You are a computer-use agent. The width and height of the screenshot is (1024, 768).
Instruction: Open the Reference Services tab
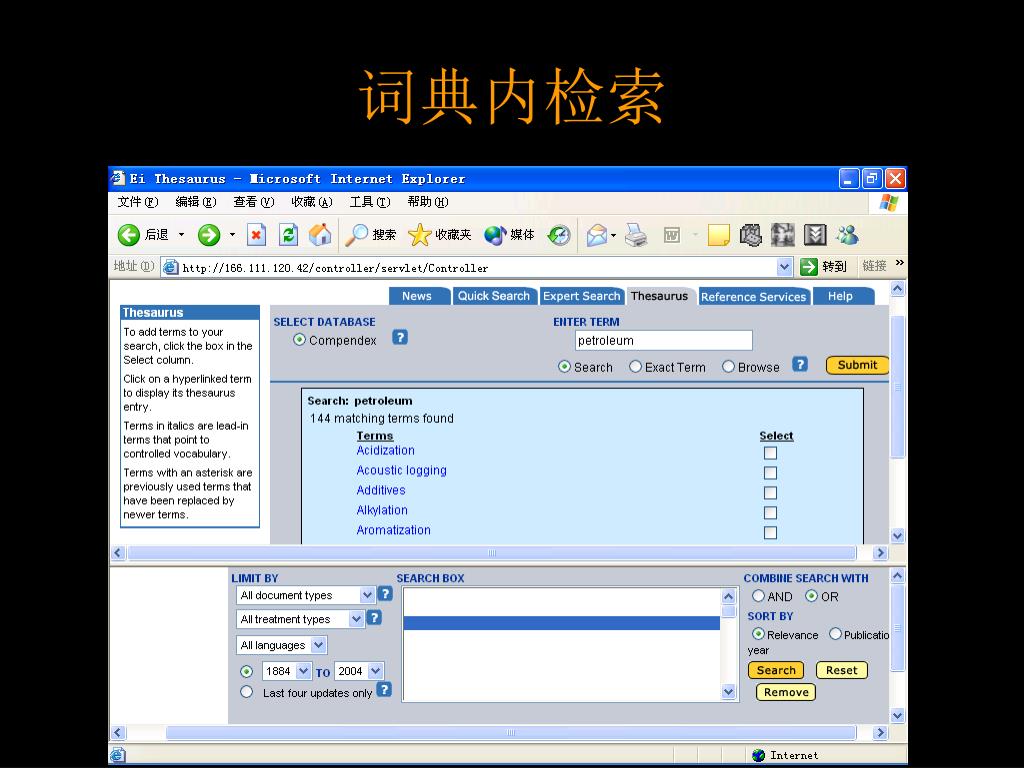coord(754,296)
